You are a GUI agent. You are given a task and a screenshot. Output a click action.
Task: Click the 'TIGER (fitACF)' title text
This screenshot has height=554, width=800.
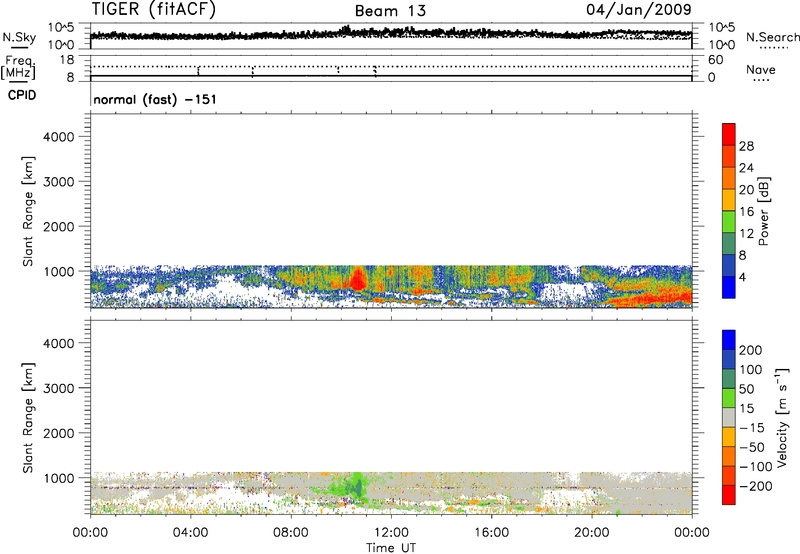(154, 9)
